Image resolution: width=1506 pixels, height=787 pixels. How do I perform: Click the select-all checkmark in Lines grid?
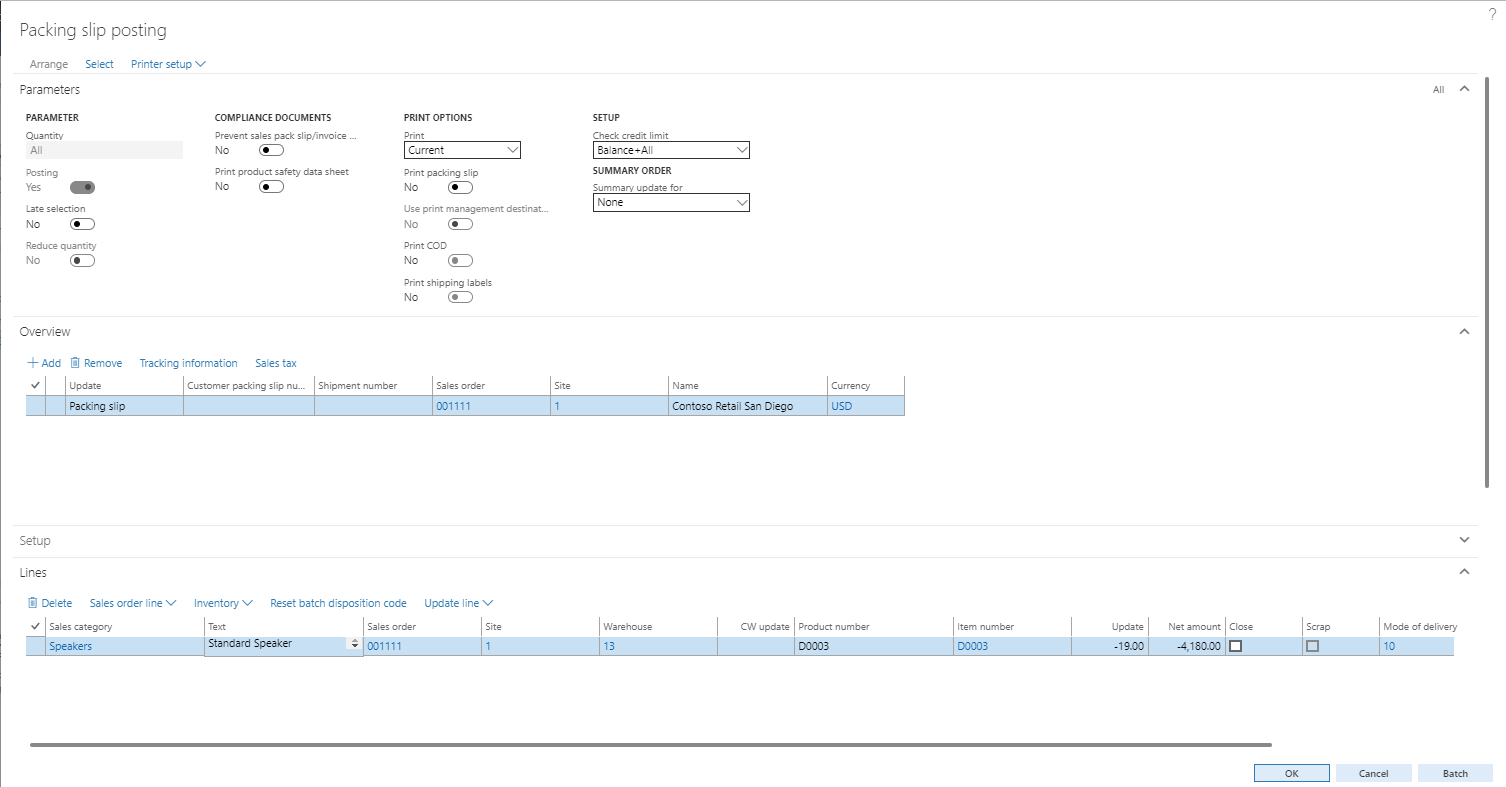(36, 626)
